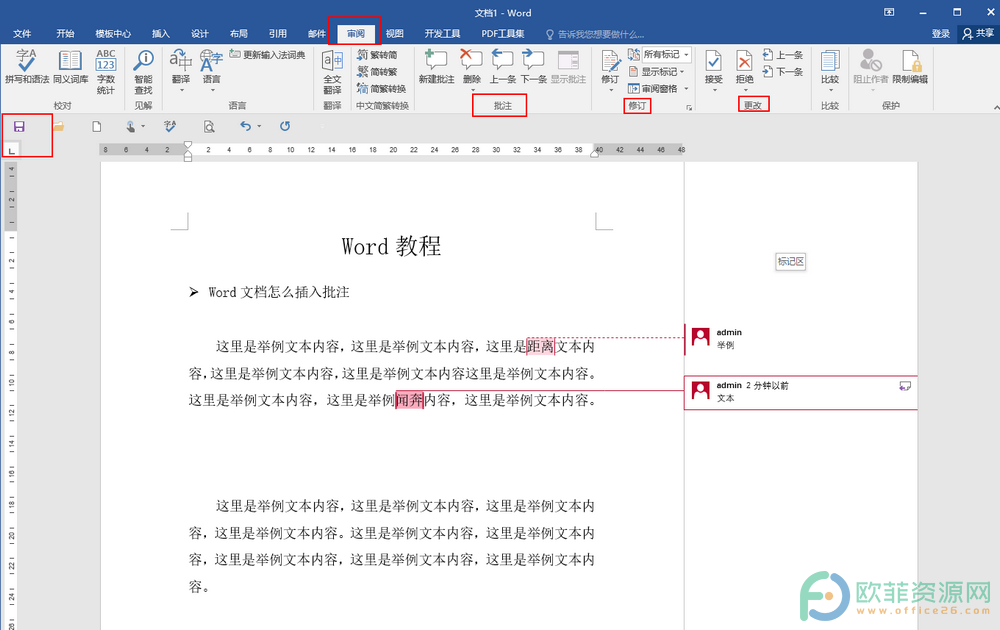Click 登录 sign in

941,34
